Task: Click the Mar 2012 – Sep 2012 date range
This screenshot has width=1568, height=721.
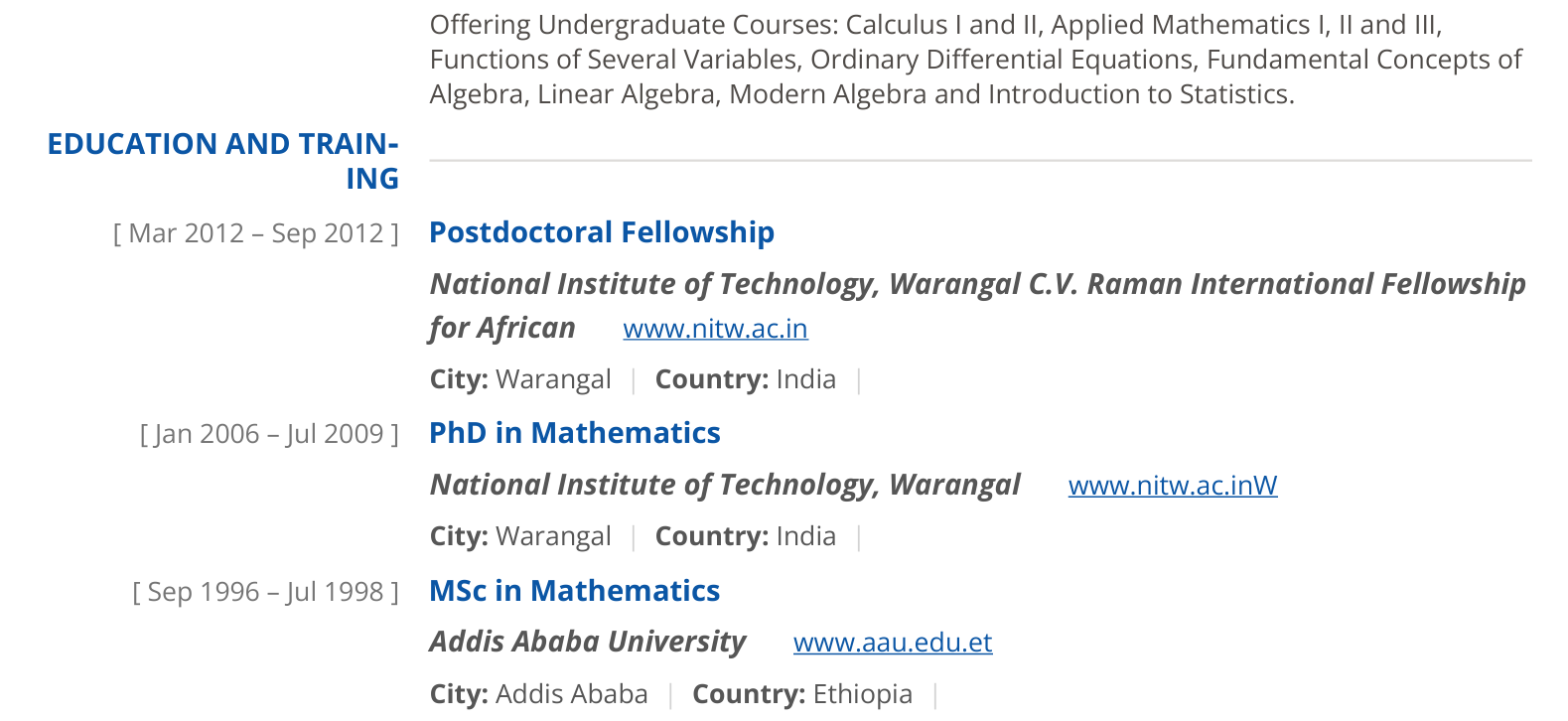Action: (x=256, y=233)
